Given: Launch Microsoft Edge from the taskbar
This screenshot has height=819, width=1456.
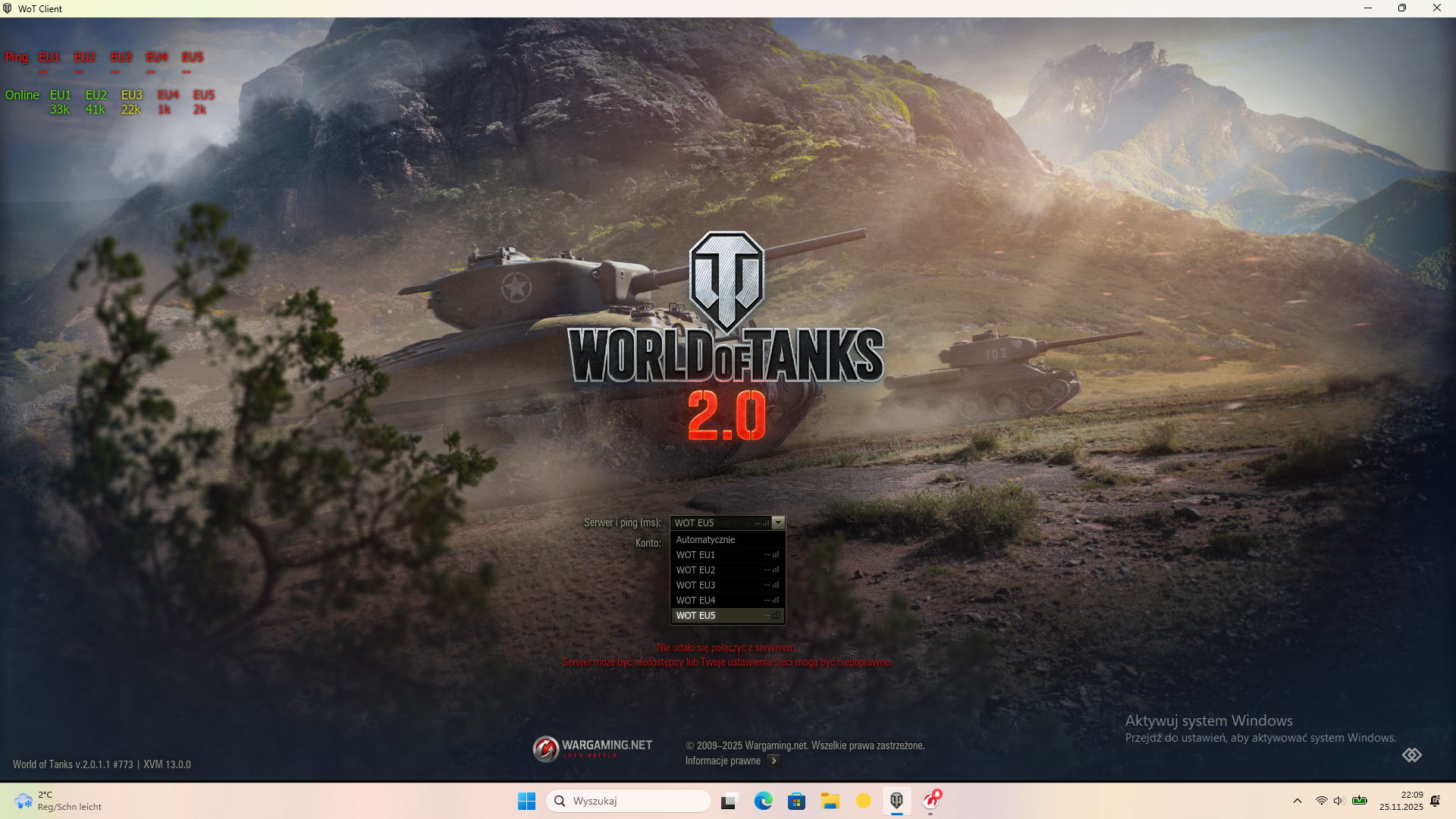Looking at the screenshot, I should [763, 801].
